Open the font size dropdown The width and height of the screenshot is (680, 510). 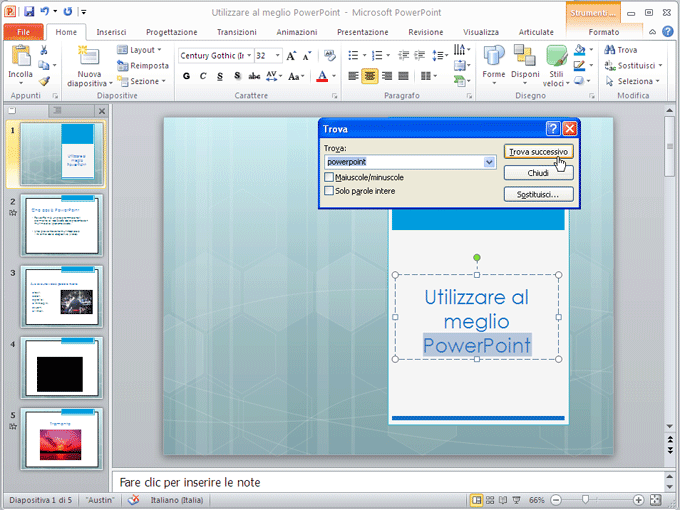click(x=278, y=56)
